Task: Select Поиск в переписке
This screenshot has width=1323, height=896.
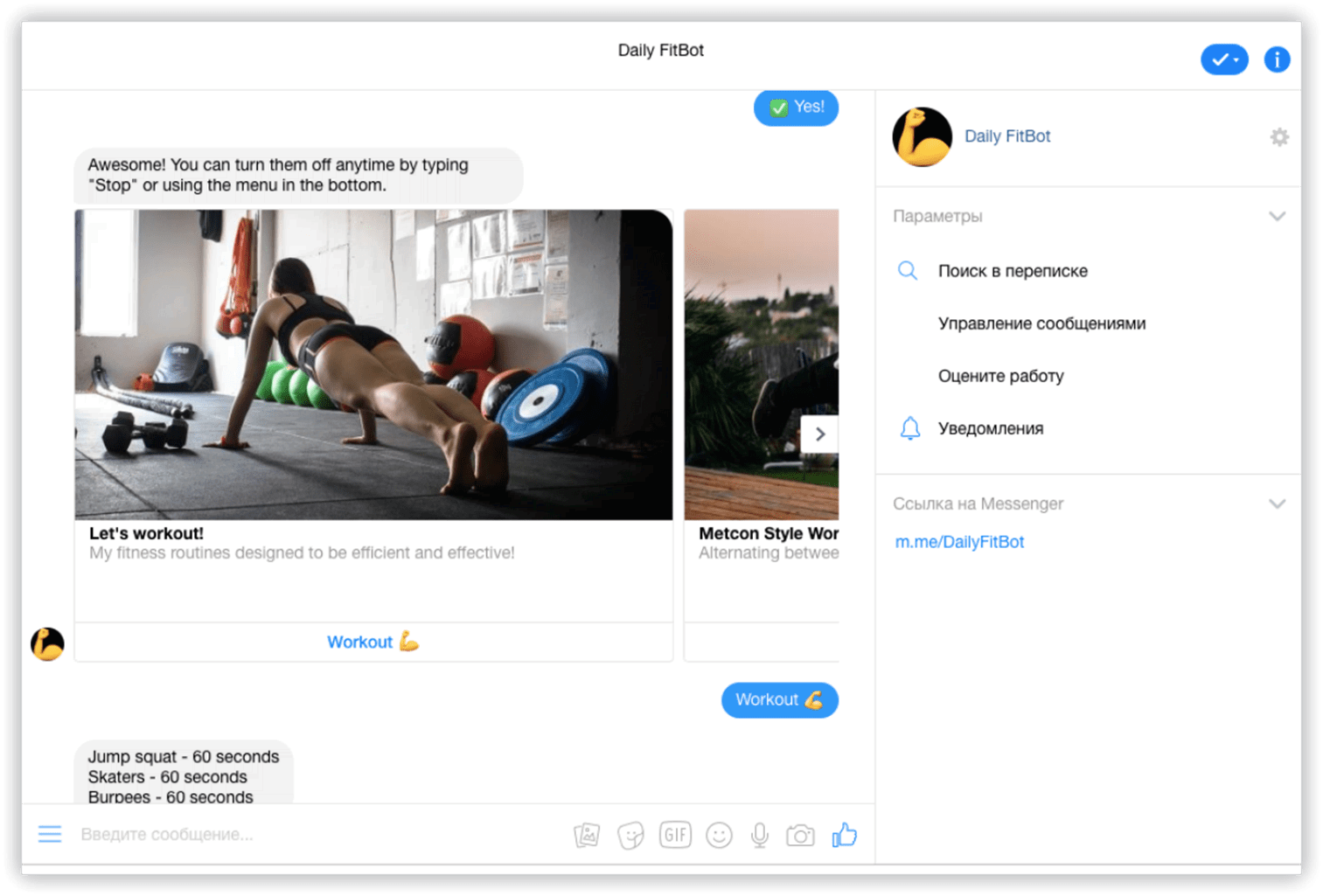Action: click(1013, 271)
